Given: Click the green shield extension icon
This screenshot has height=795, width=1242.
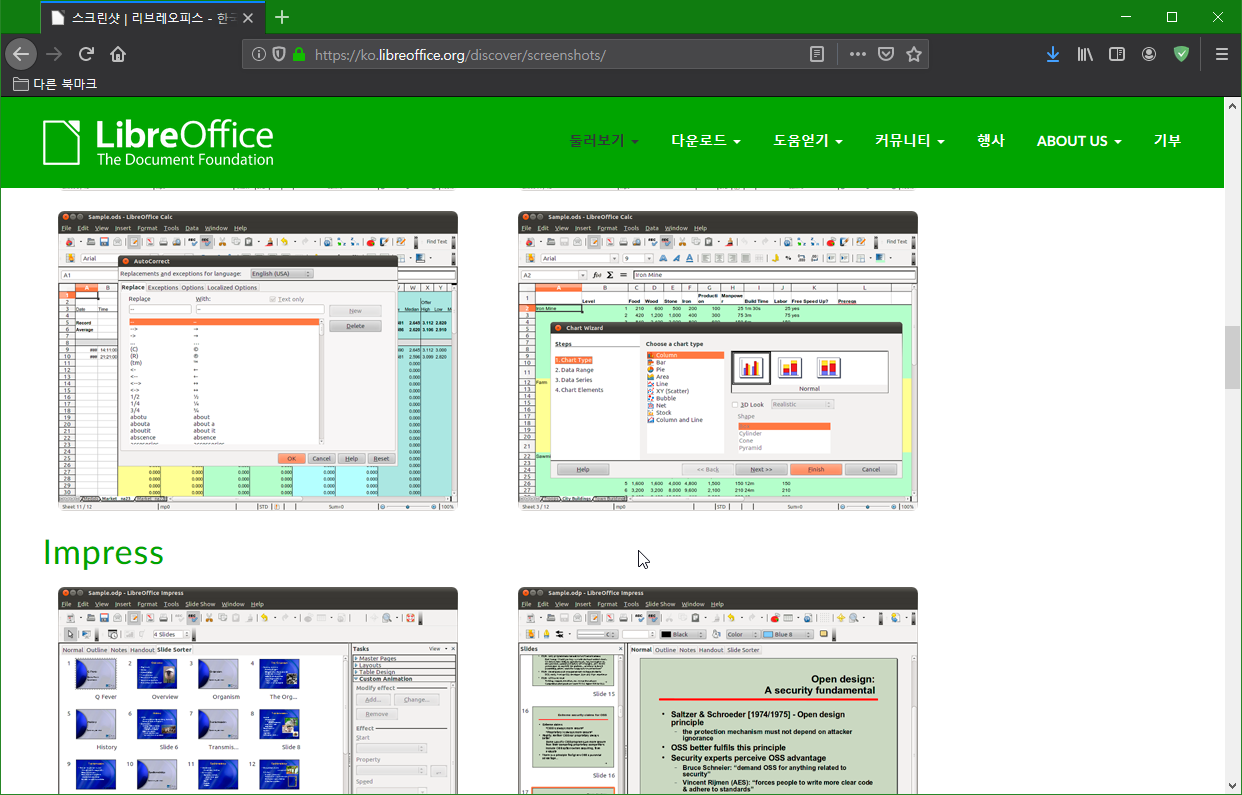Looking at the screenshot, I should pyautogui.click(x=1181, y=54).
